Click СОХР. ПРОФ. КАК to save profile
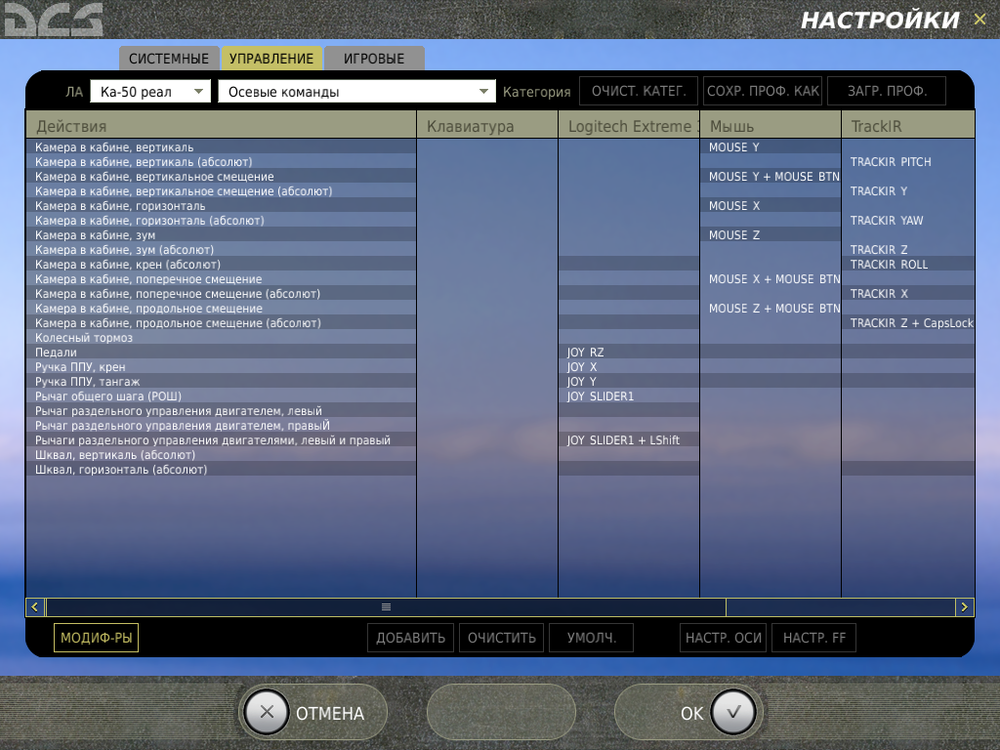Viewport: 1000px width, 750px height. coord(762,90)
